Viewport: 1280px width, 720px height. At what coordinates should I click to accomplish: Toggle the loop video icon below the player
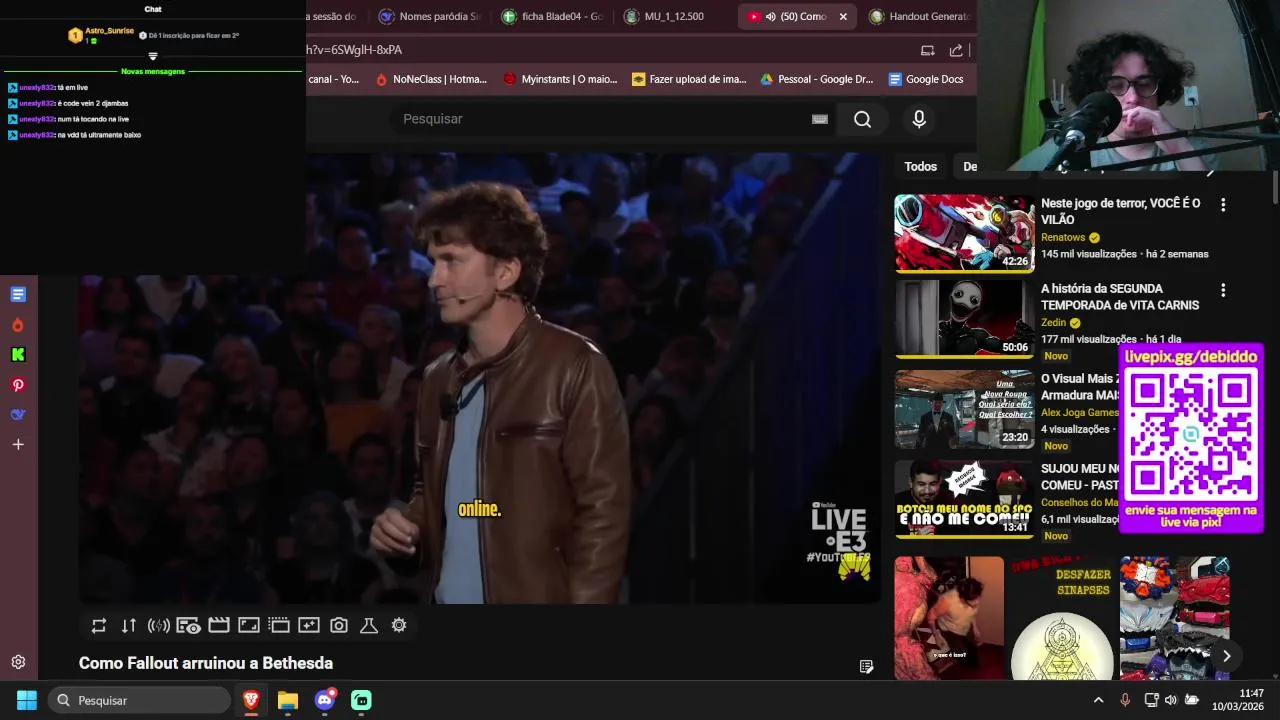[99, 626]
